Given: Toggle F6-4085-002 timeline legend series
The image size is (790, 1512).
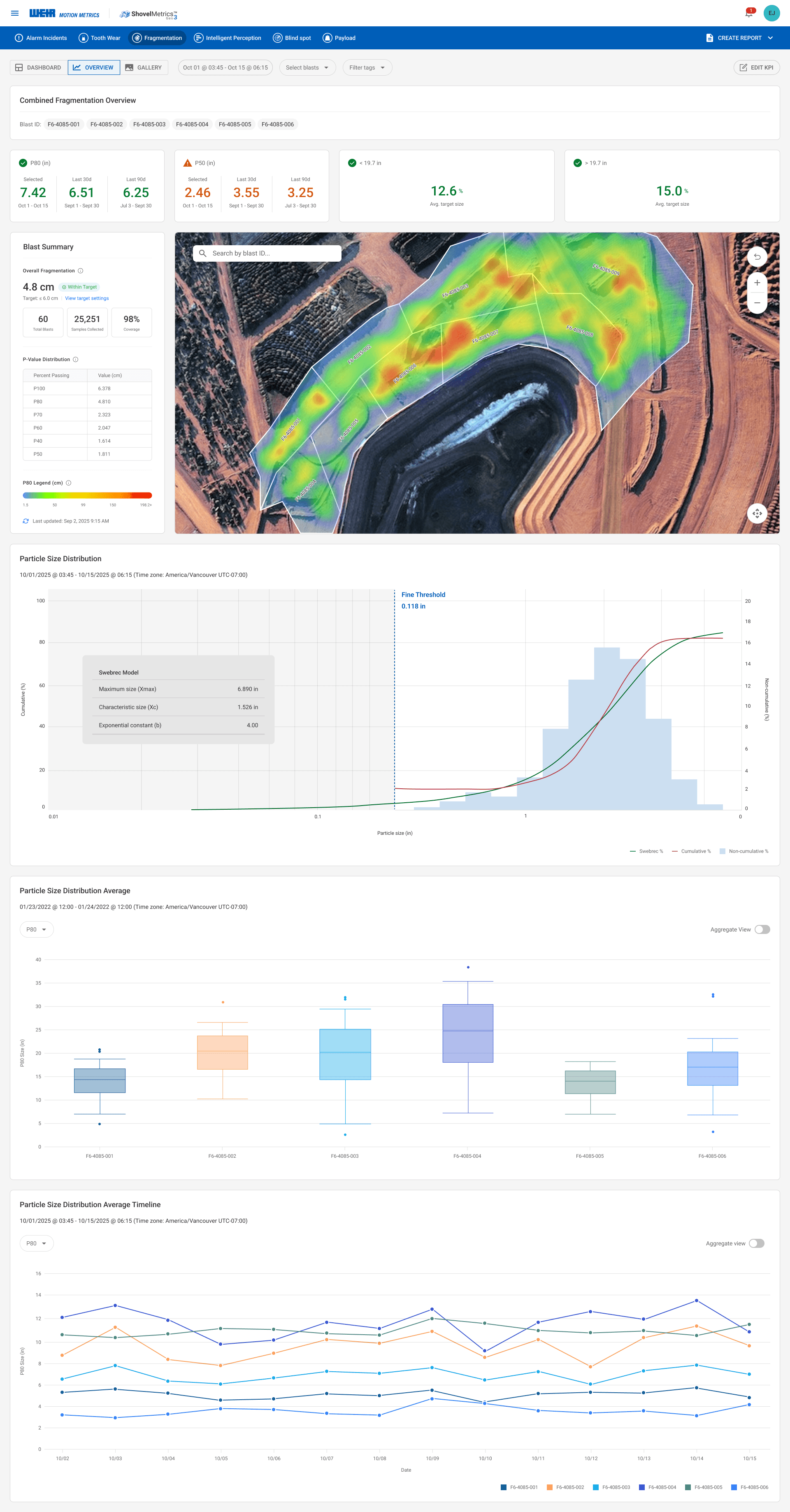Looking at the screenshot, I should click(x=565, y=1487).
